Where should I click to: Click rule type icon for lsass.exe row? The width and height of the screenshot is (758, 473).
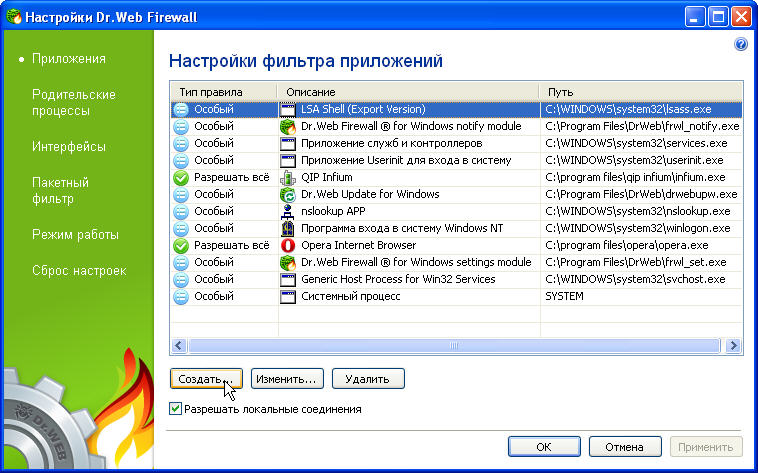[x=181, y=109]
